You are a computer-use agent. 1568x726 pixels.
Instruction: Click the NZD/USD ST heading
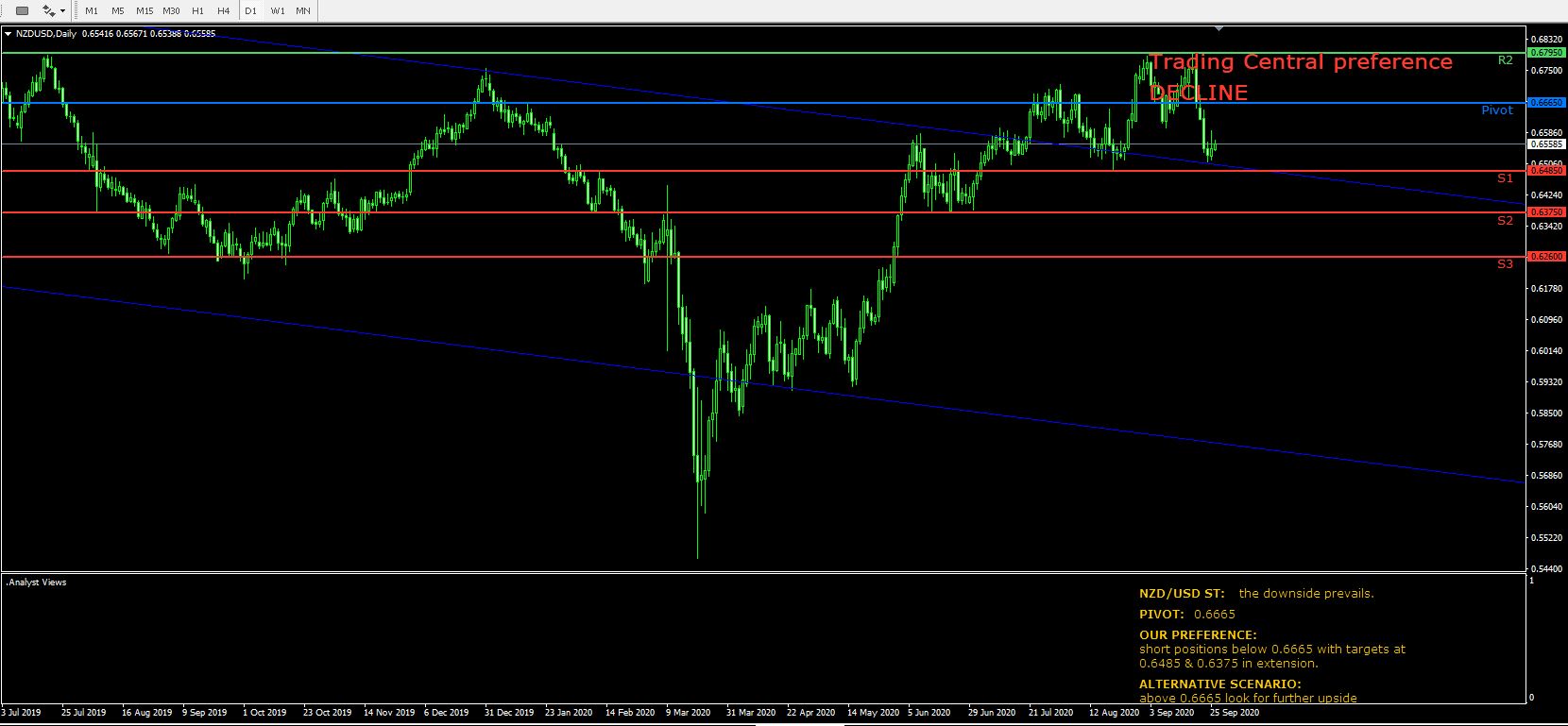[1182, 594]
